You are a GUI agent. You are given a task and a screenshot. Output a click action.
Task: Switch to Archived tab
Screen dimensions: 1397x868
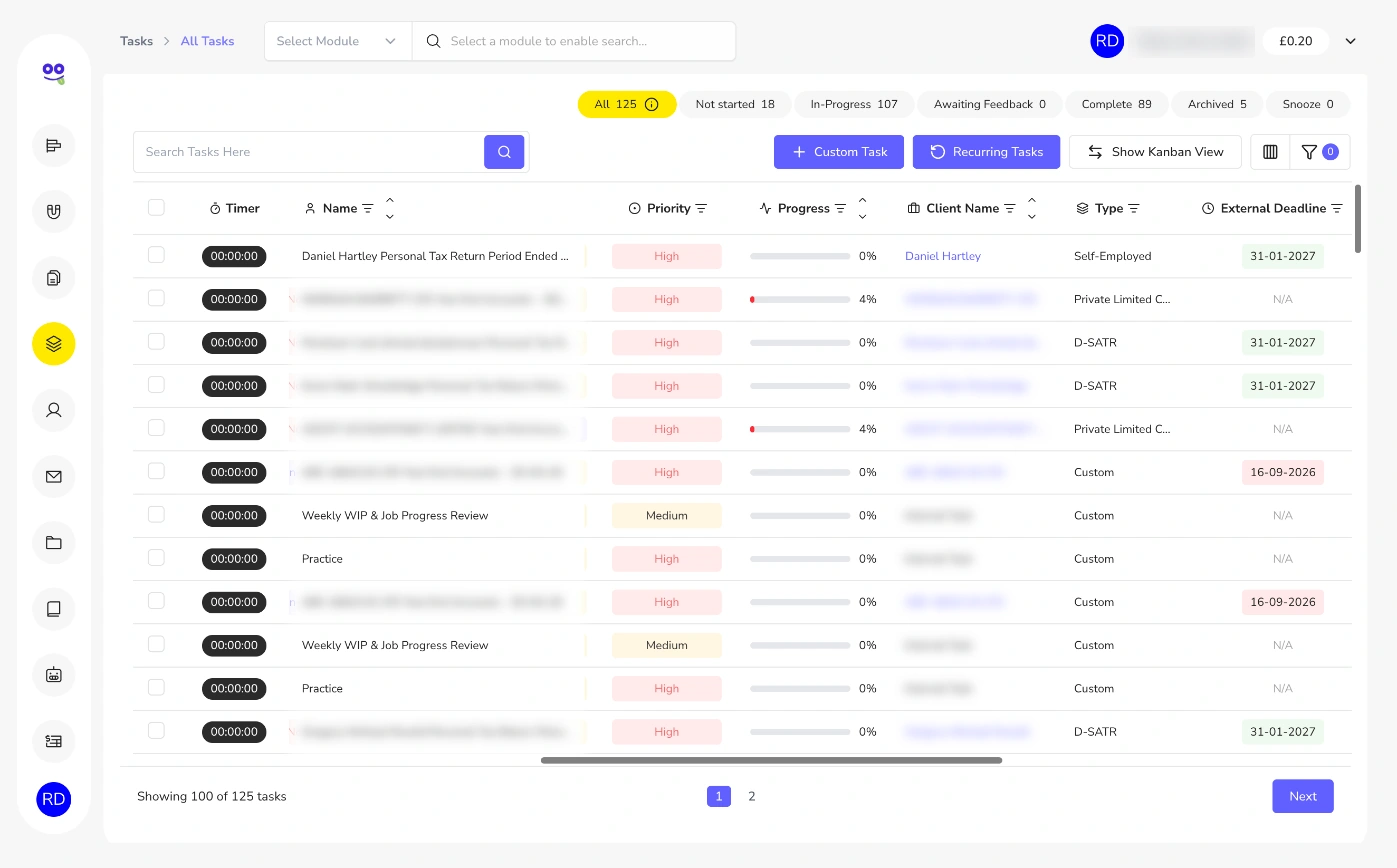tap(1217, 104)
